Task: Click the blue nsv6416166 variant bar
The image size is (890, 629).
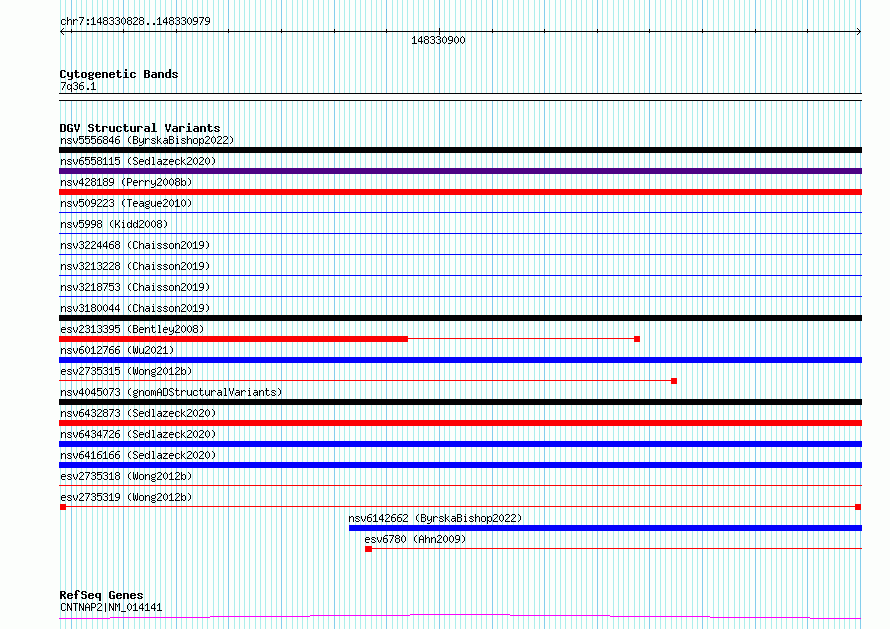Action: (460, 465)
